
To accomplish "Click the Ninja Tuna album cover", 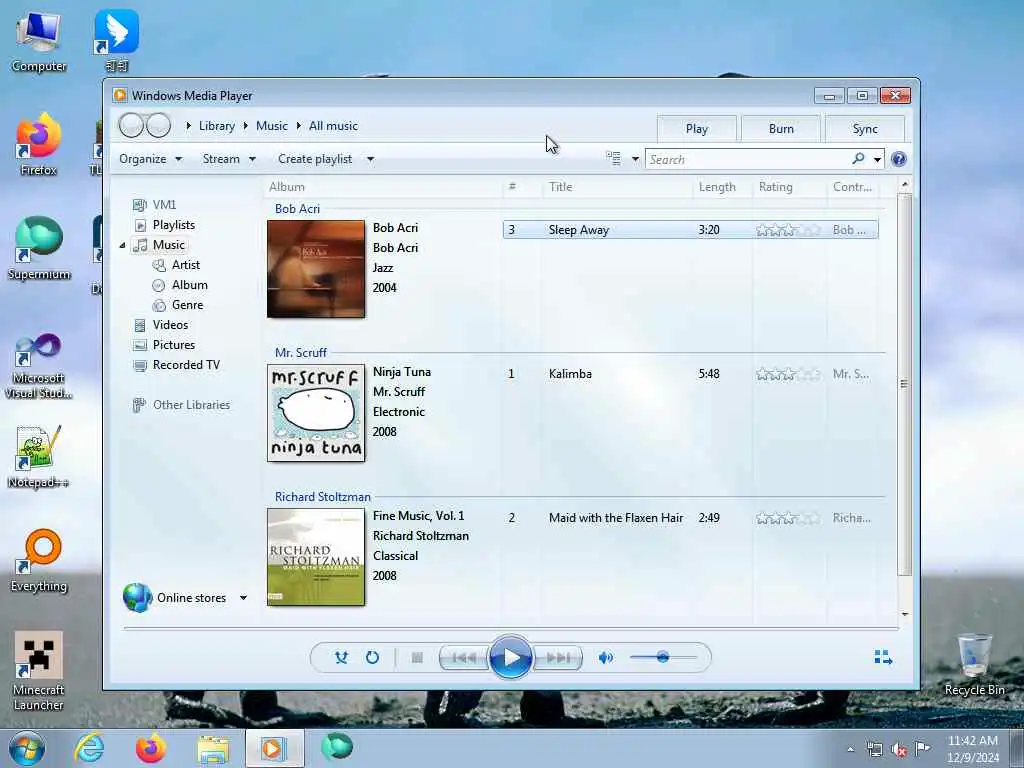I will click(316, 413).
